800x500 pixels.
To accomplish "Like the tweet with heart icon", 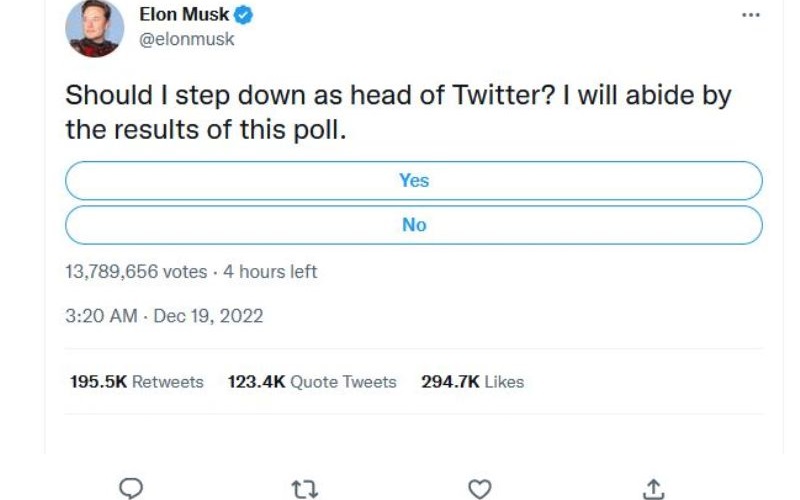I will click(480, 488).
